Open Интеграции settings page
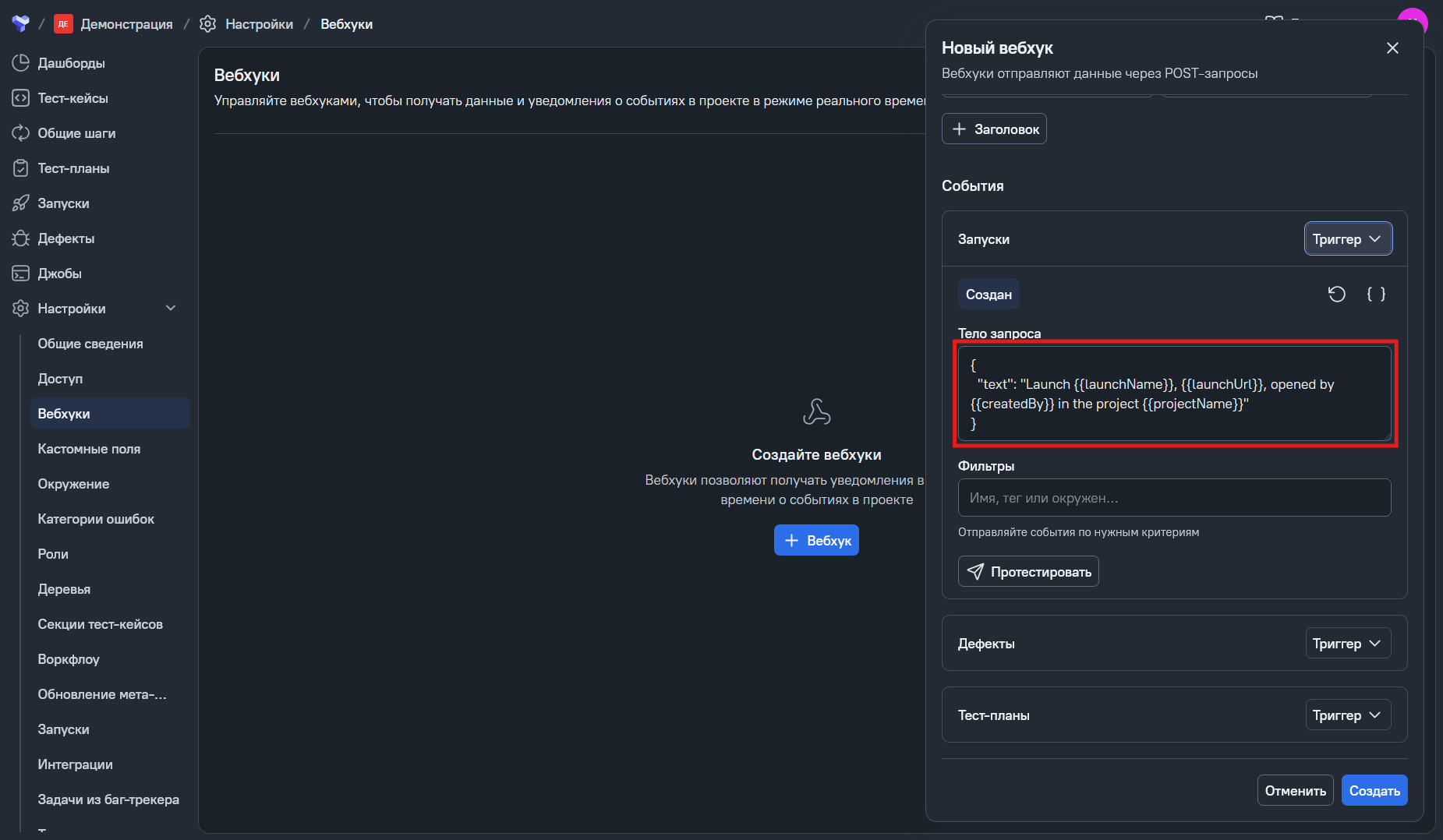Viewport: 1443px width, 840px height. [76, 764]
